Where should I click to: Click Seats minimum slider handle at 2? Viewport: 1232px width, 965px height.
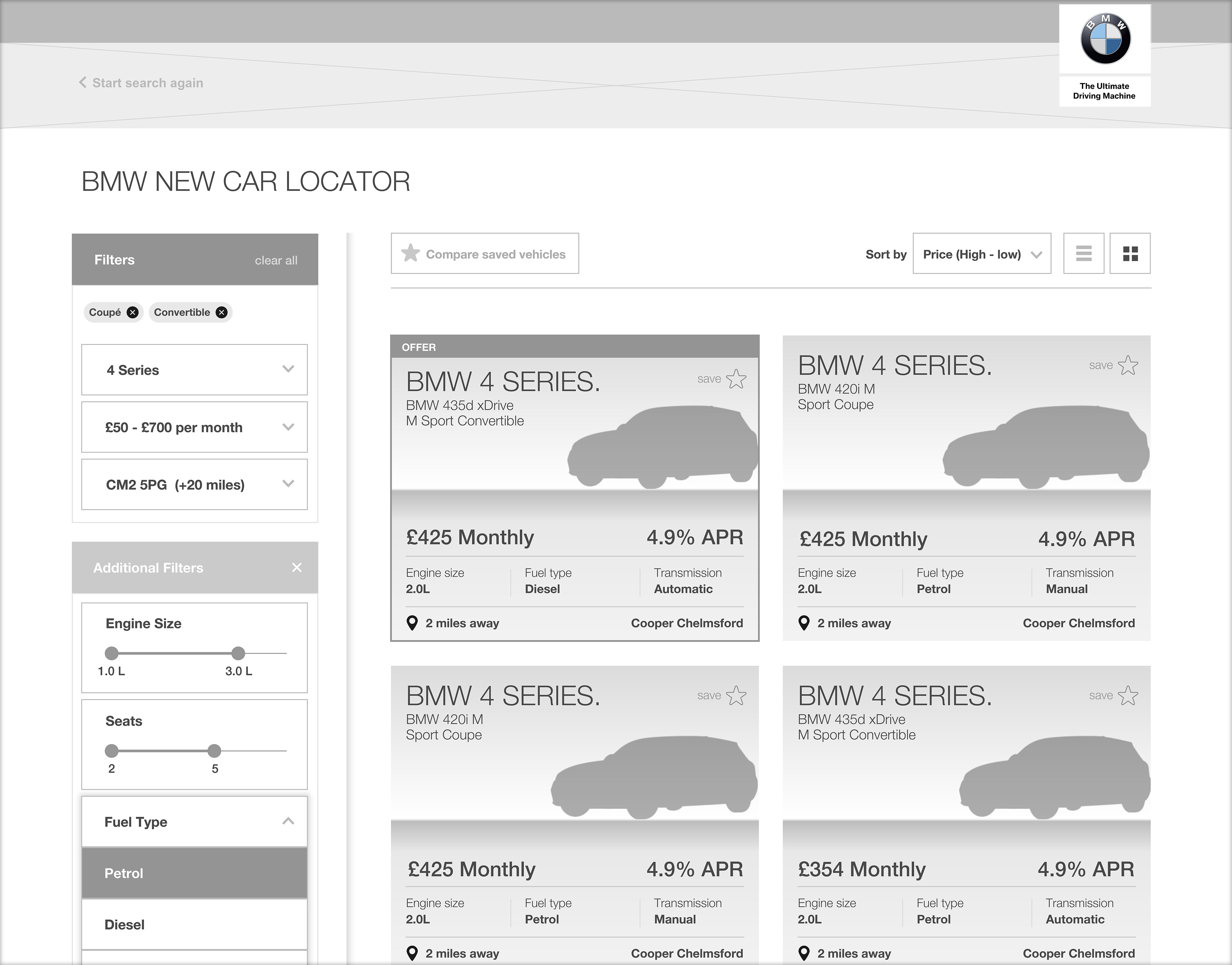click(x=112, y=751)
